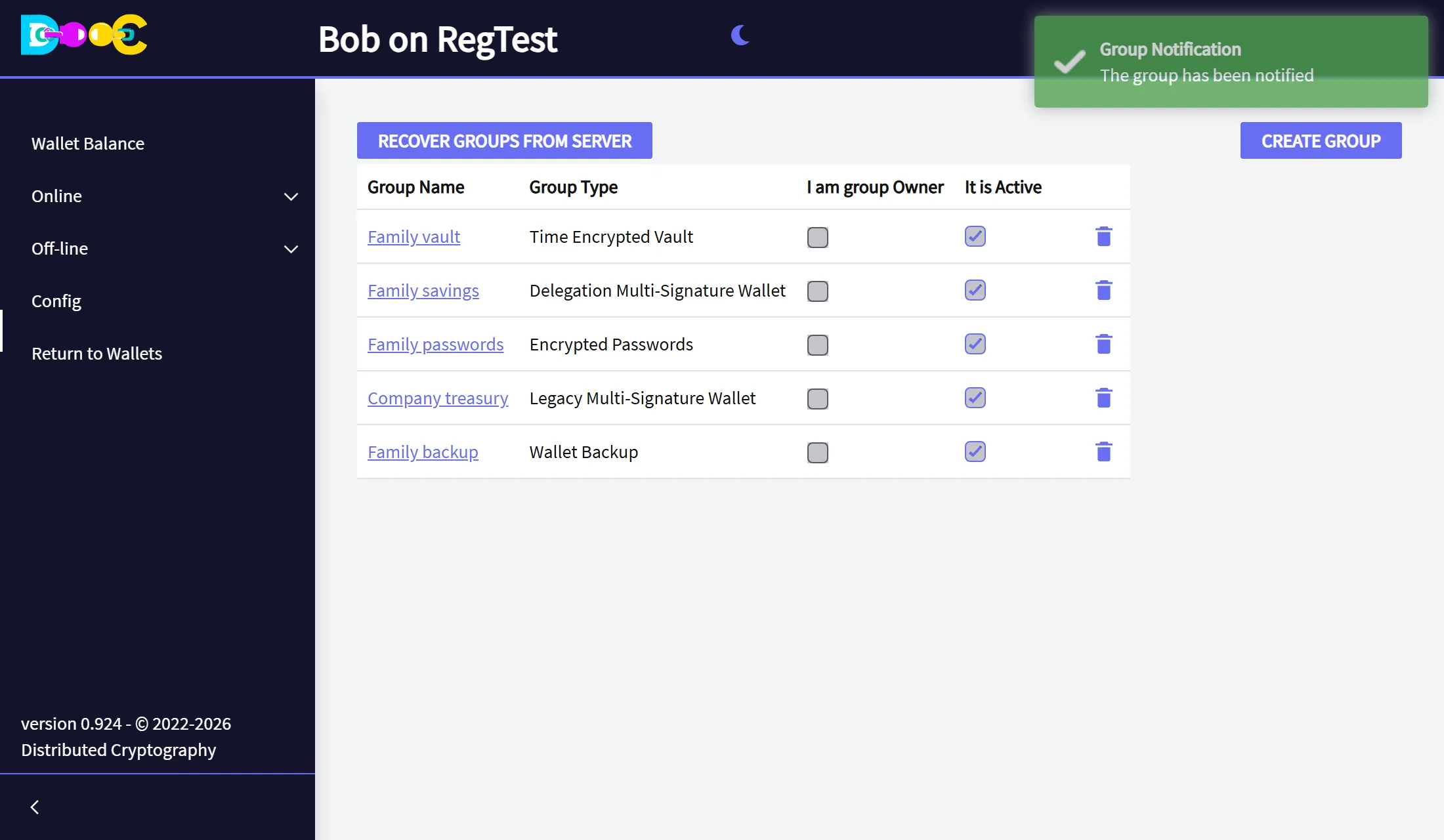Collapse sidebar with left arrow
The image size is (1444, 840).
(x=35, y=807)
